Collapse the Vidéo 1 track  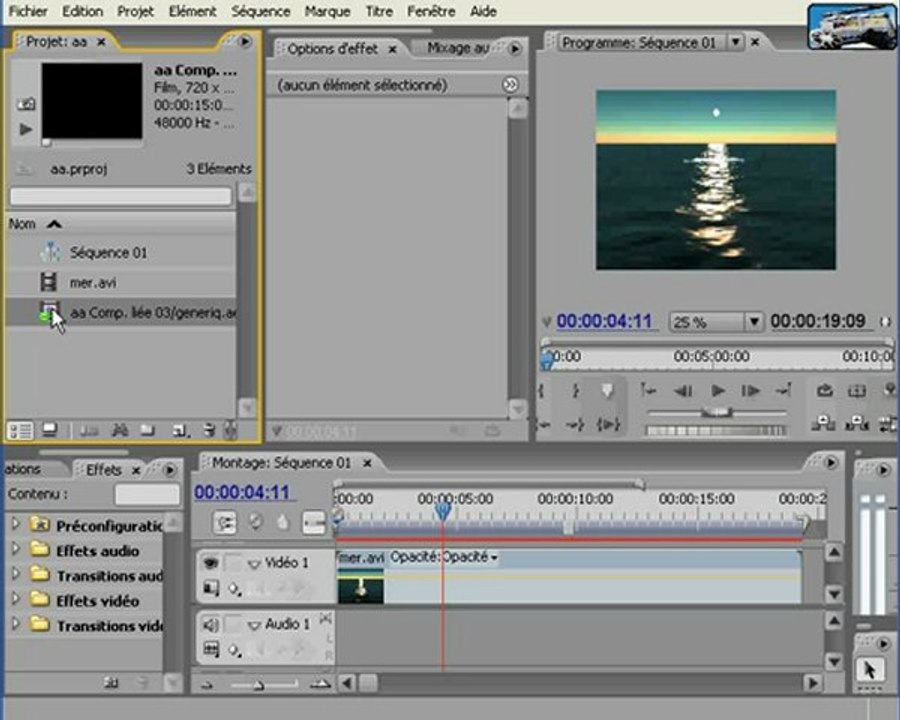[x=254, y=564]
